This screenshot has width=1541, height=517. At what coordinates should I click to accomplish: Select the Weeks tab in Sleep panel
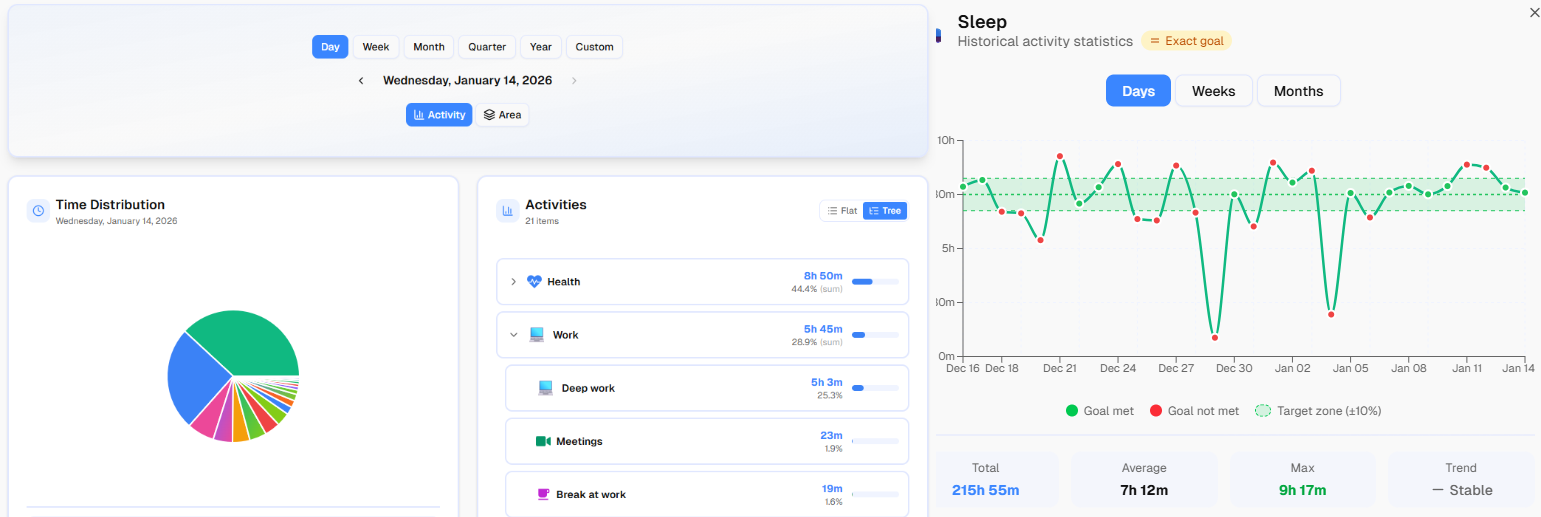(1213, 91)
